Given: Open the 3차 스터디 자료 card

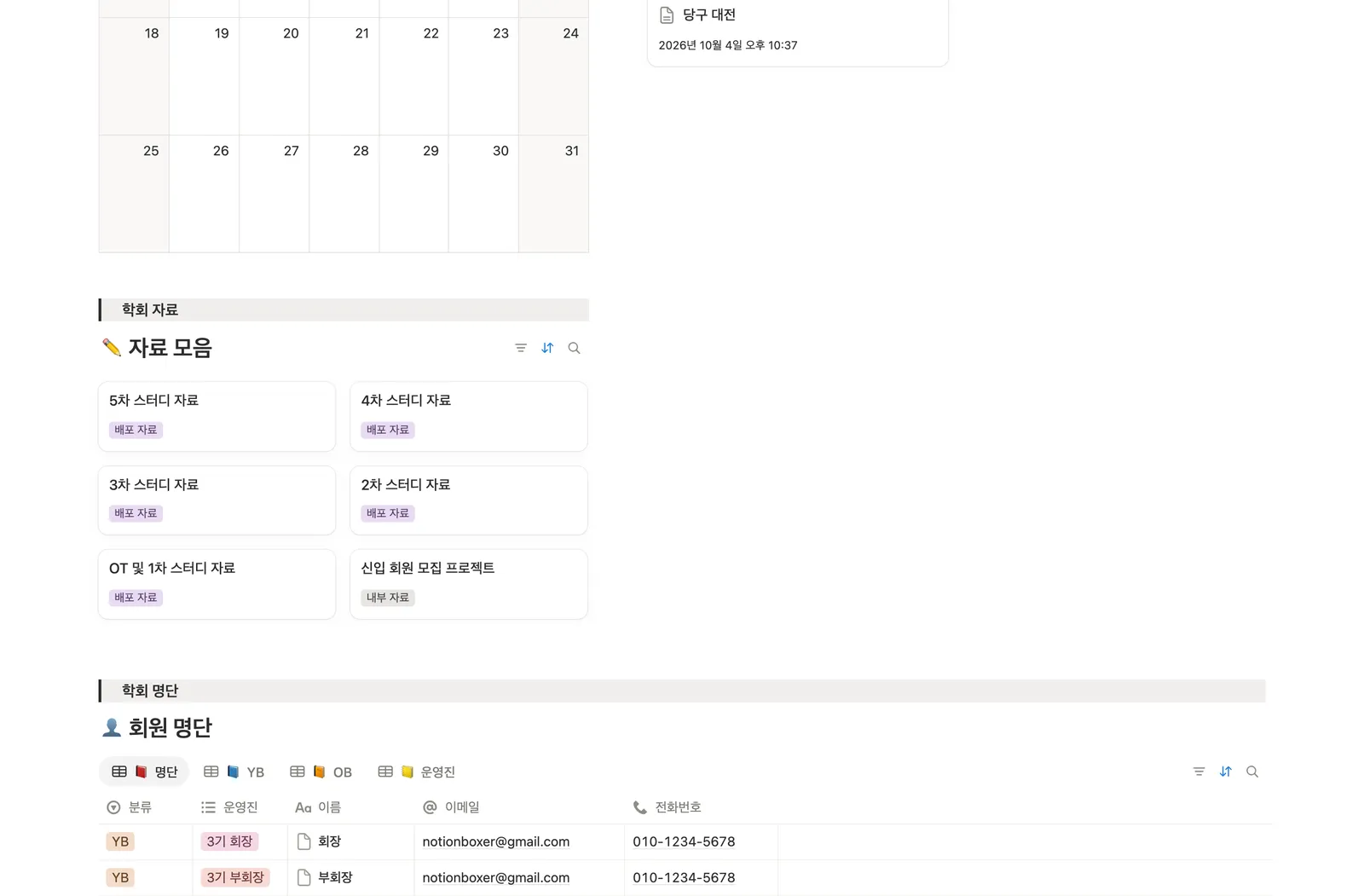Looking at the screenshot, I should (x=217, y=500).
